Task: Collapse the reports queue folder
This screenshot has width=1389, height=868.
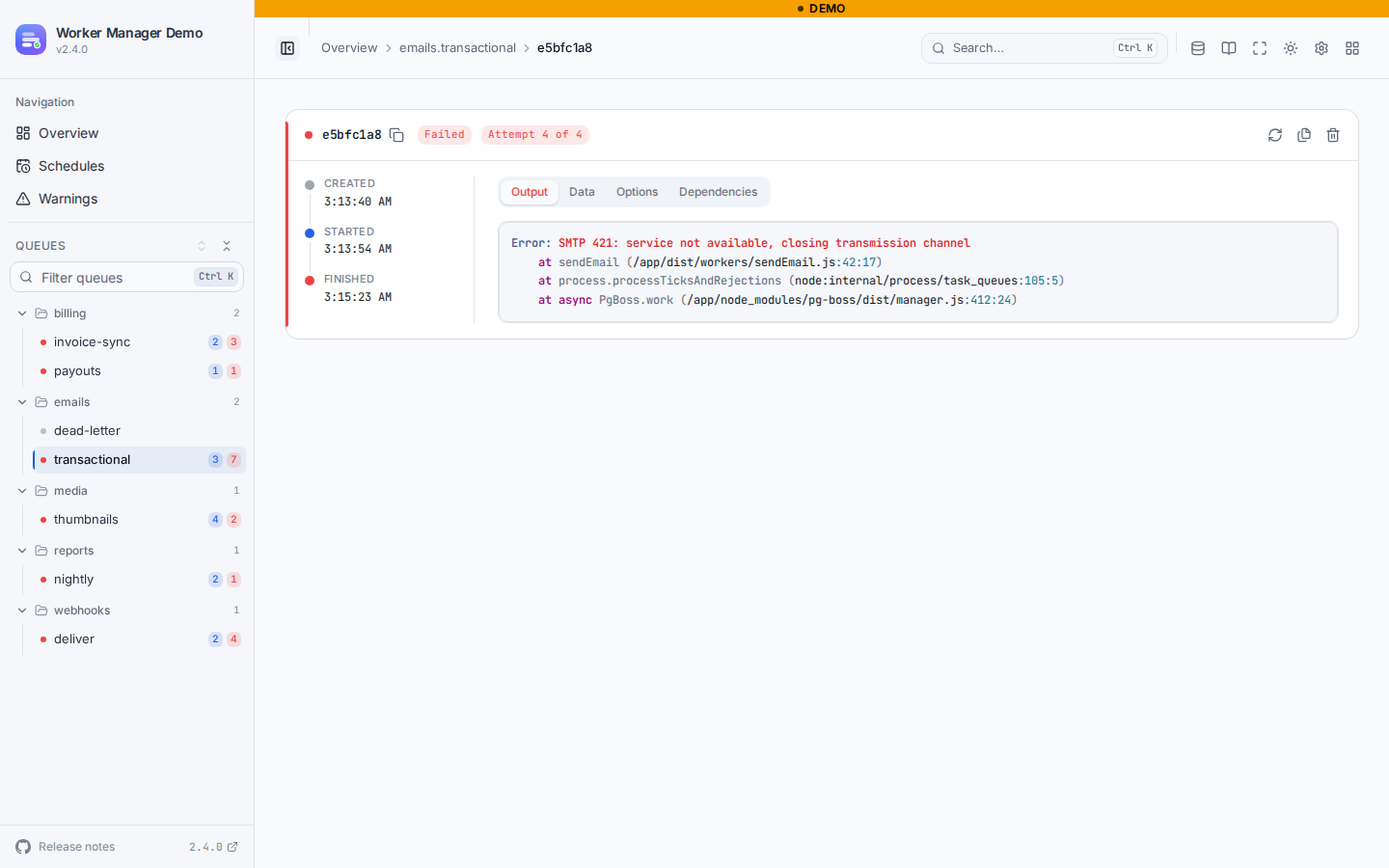Action: 129,551
